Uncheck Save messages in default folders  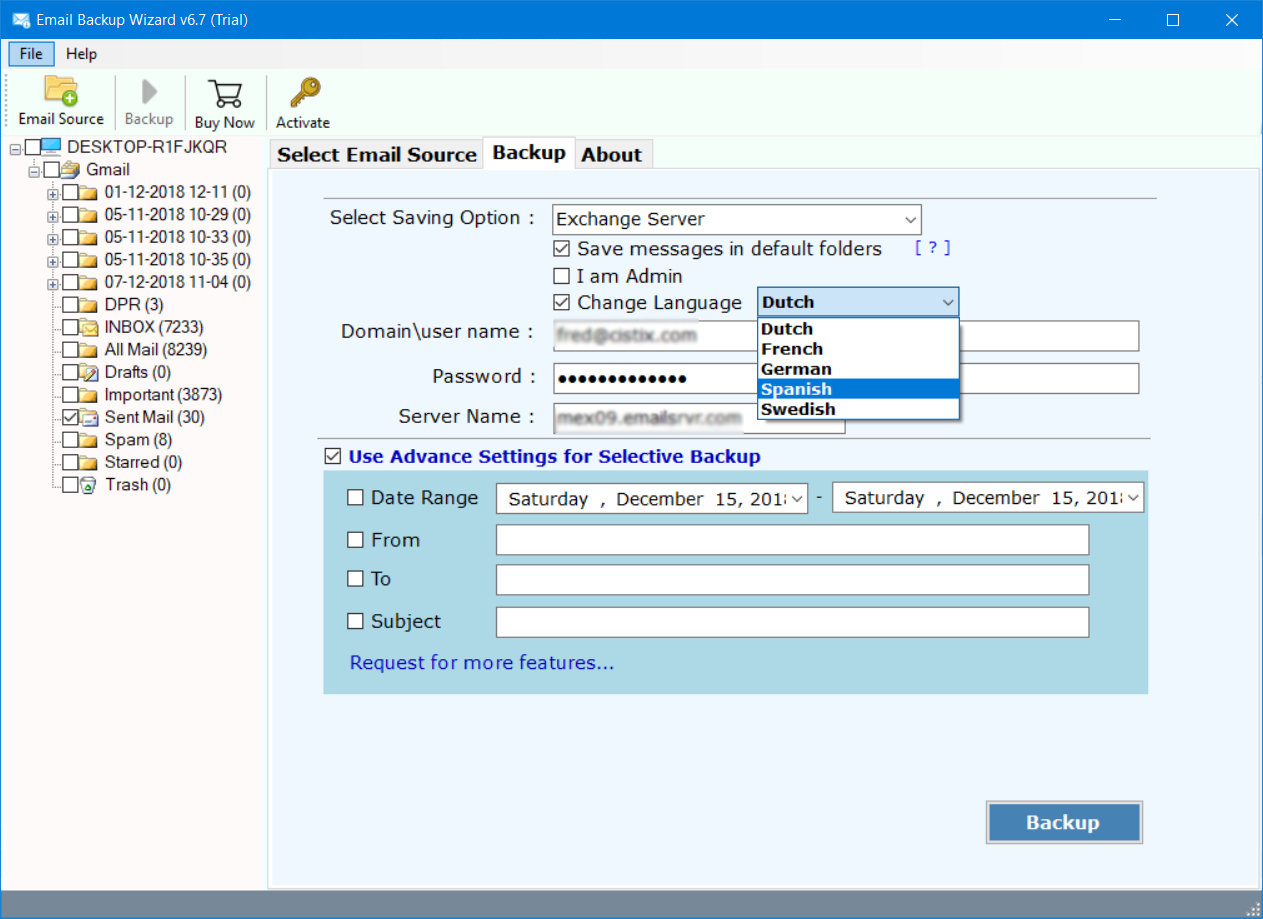pyautogui.click(x=562, y=248)
